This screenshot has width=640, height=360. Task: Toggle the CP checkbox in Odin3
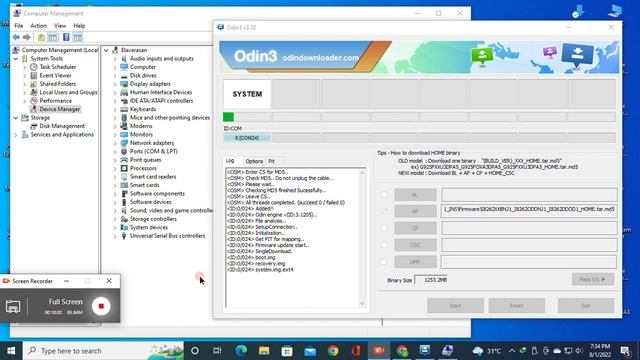pos(384,228)
